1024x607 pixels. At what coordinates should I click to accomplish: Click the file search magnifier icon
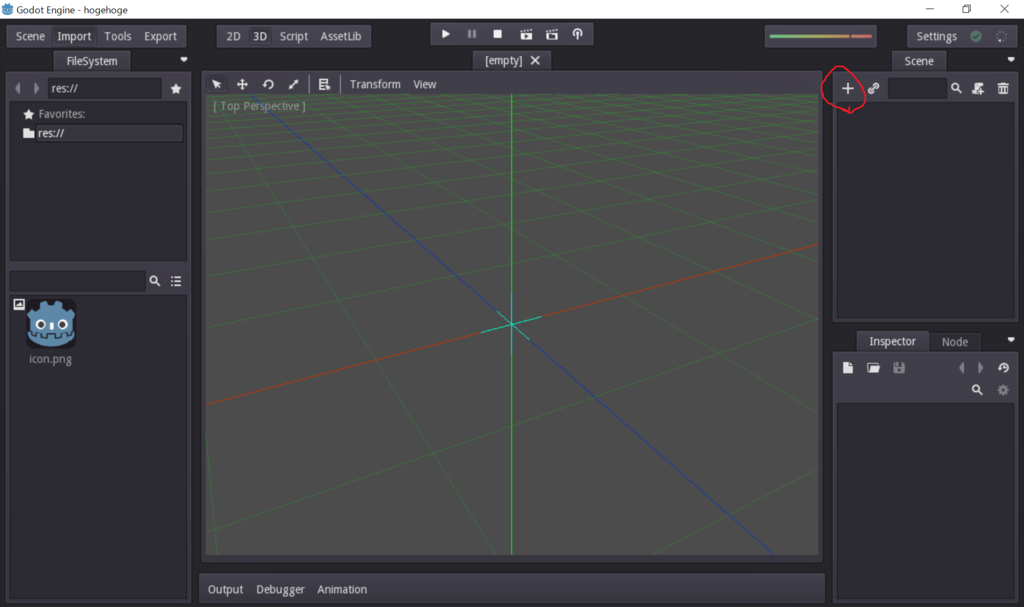(155, 281)
